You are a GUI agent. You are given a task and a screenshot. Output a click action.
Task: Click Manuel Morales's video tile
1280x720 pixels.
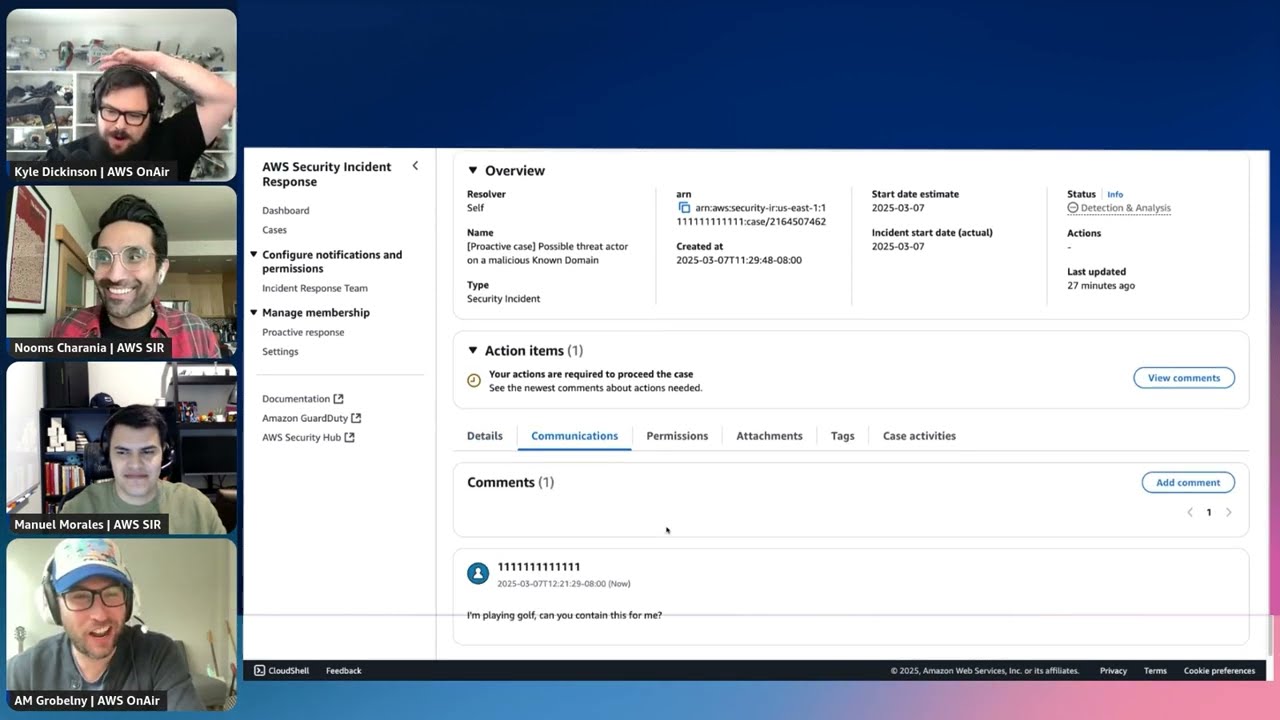pyautogui.click(x=122, y=448)
